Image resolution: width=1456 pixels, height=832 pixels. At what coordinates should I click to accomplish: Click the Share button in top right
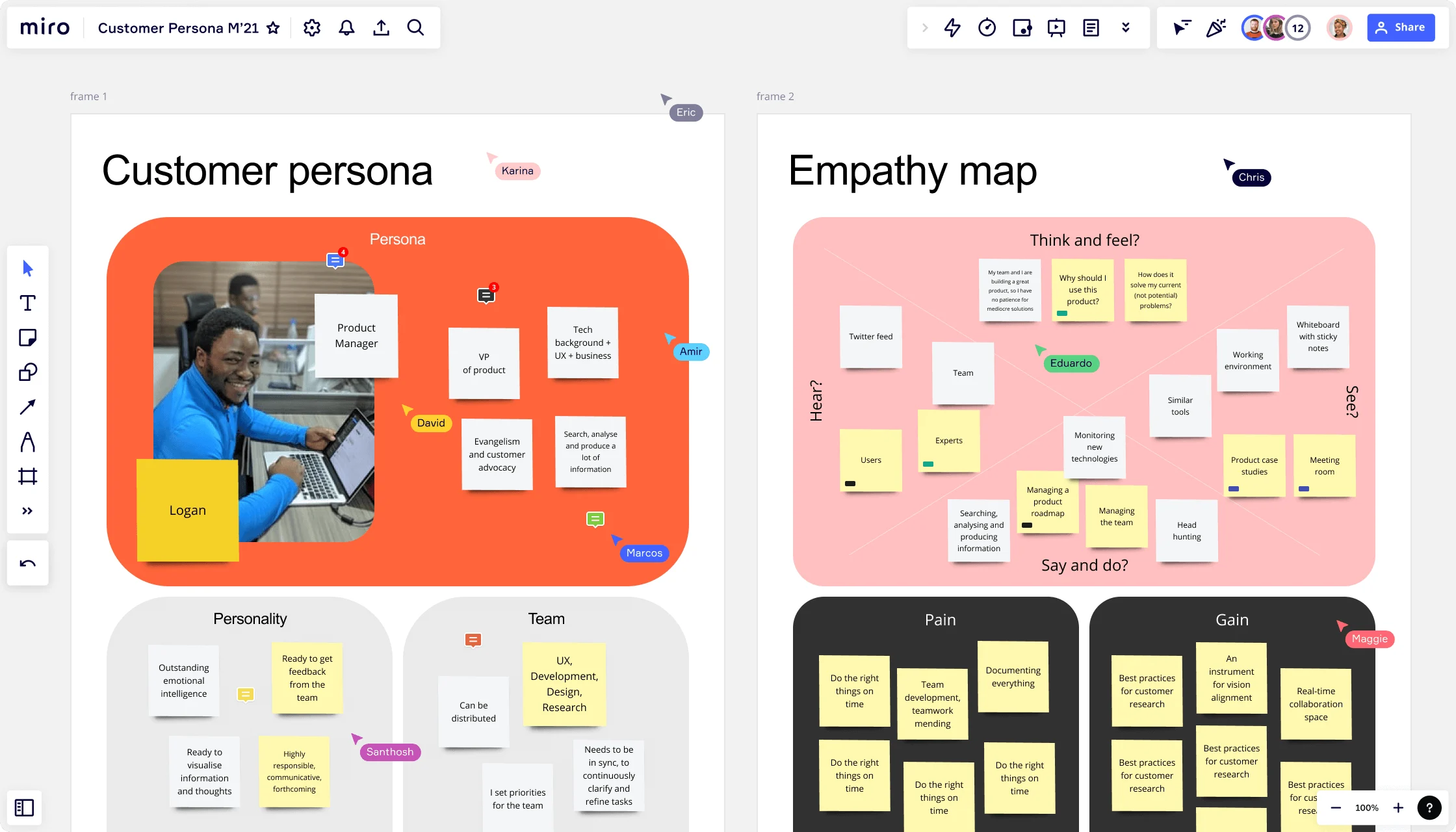(1401, 27)
